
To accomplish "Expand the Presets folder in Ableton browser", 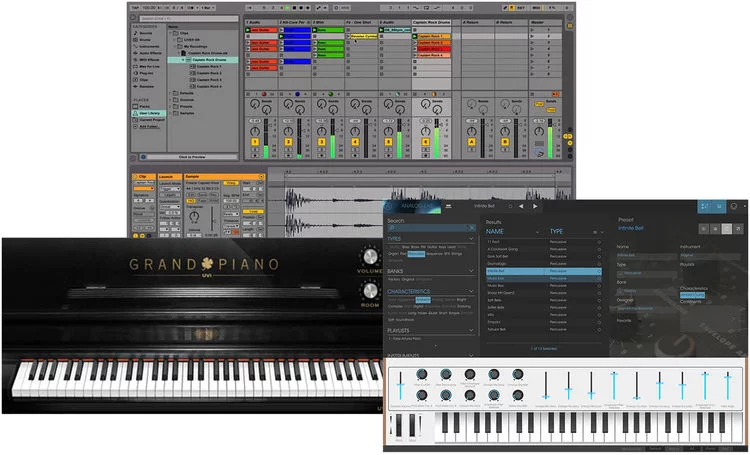I will (170, 106).
